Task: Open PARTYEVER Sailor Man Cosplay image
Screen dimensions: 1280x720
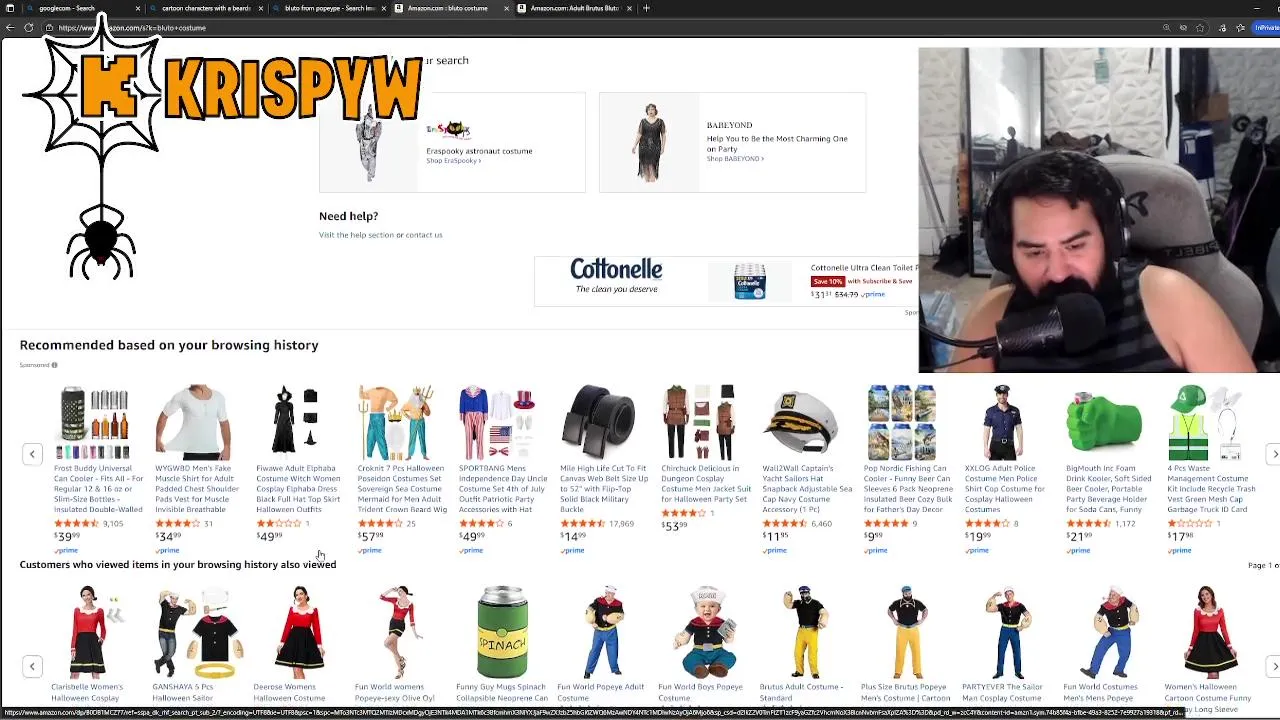Action: point(1007,632)
